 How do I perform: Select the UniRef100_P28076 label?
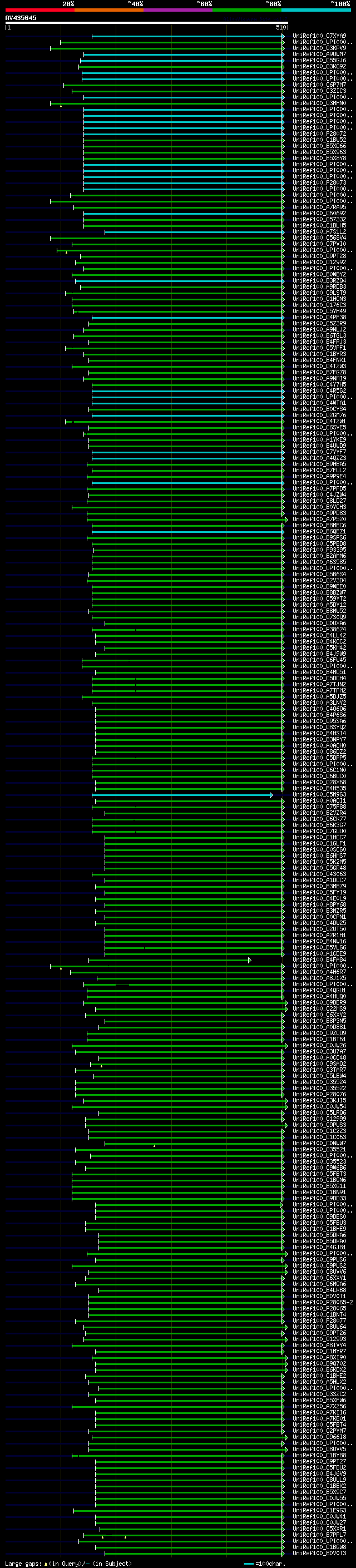319,1095
